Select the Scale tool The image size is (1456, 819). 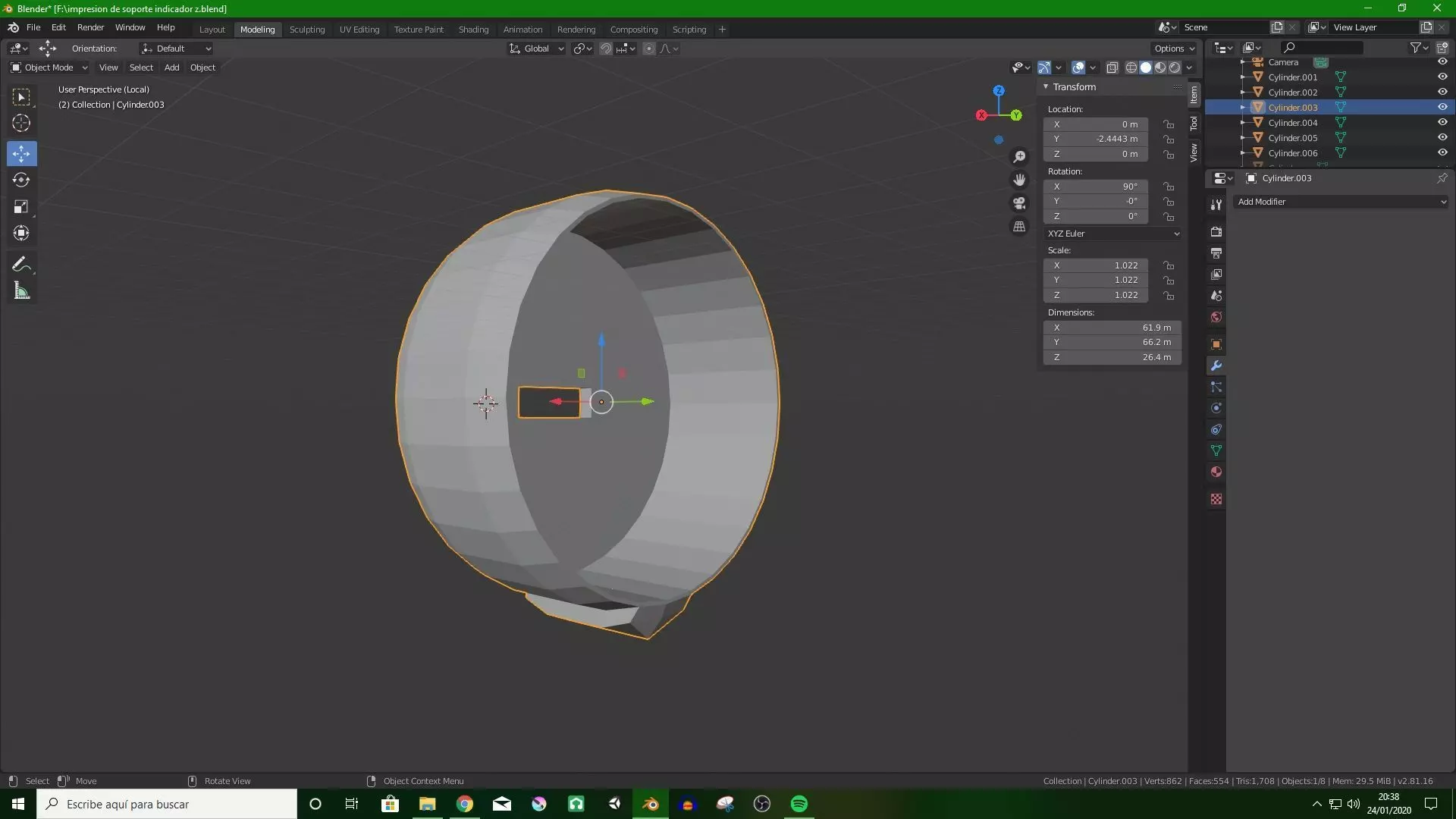[21, 206]
